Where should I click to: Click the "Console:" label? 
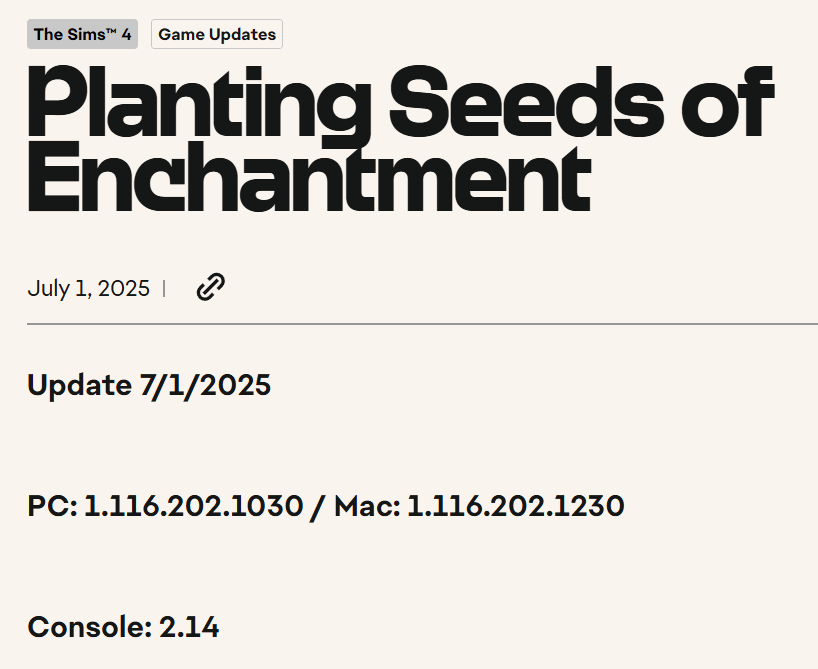pyautogui.click(x=89, y=628)
